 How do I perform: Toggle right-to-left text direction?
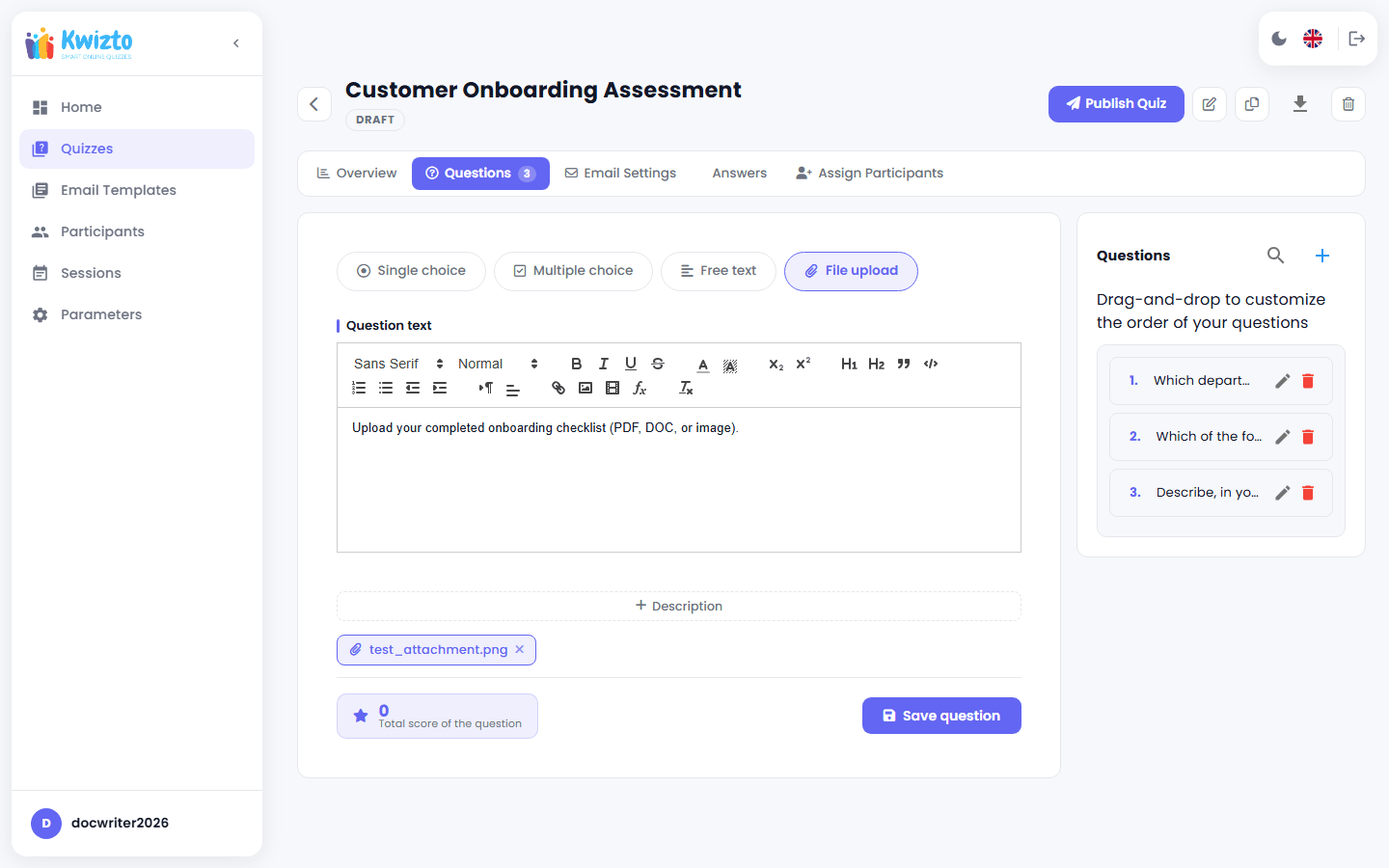click(x=486, y=388)
